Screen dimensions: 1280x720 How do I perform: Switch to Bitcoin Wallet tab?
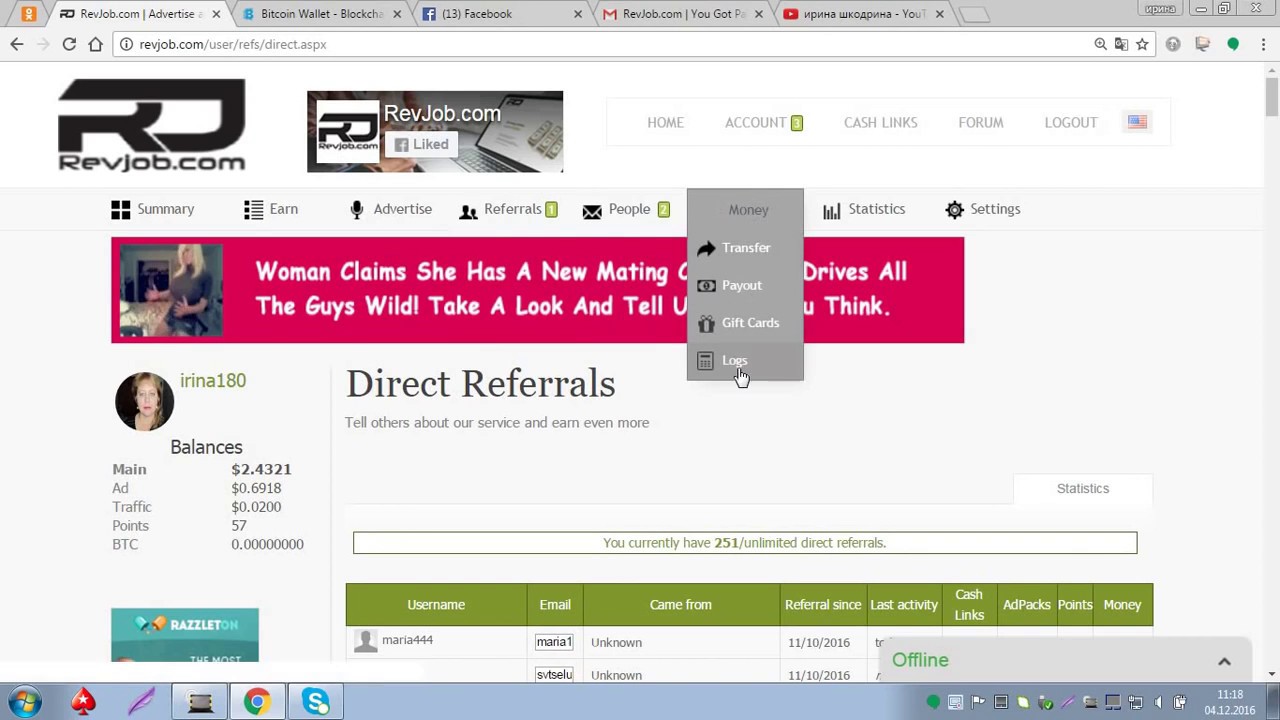tap(320, 14)
